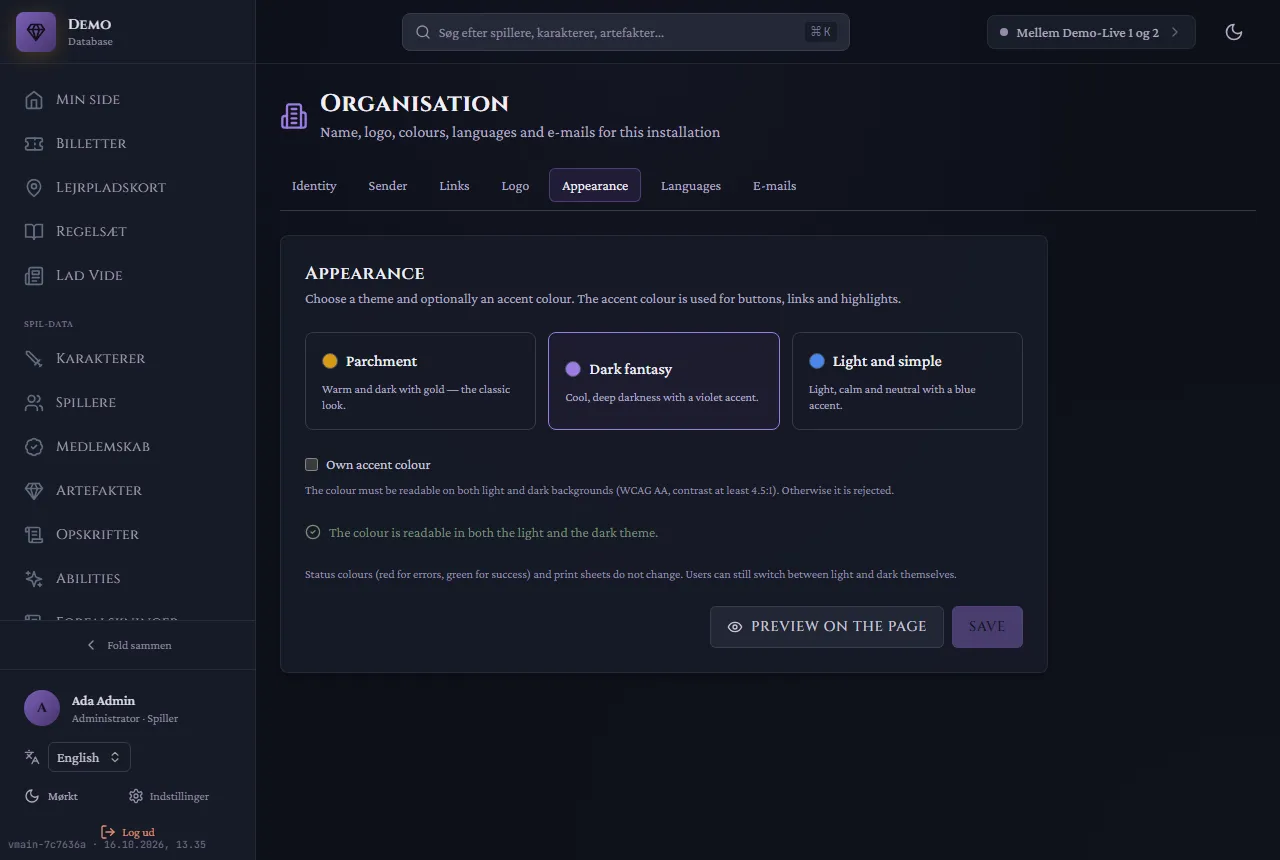Switch to the Identity tab
The image size is (1280, 860).
click(314, 186)
